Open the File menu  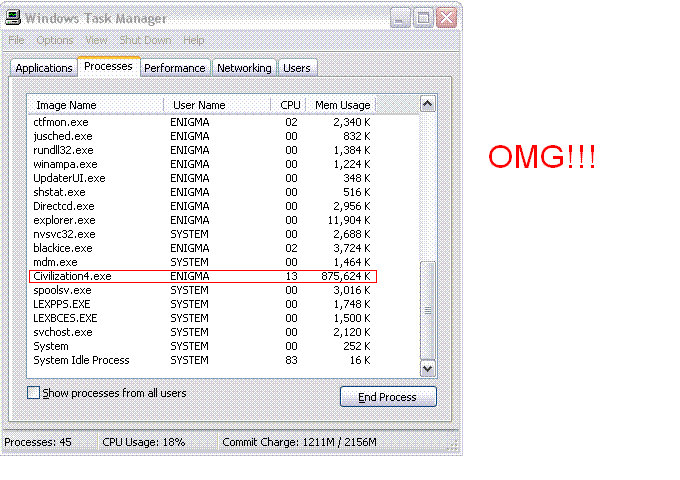(x=16, y=40)
